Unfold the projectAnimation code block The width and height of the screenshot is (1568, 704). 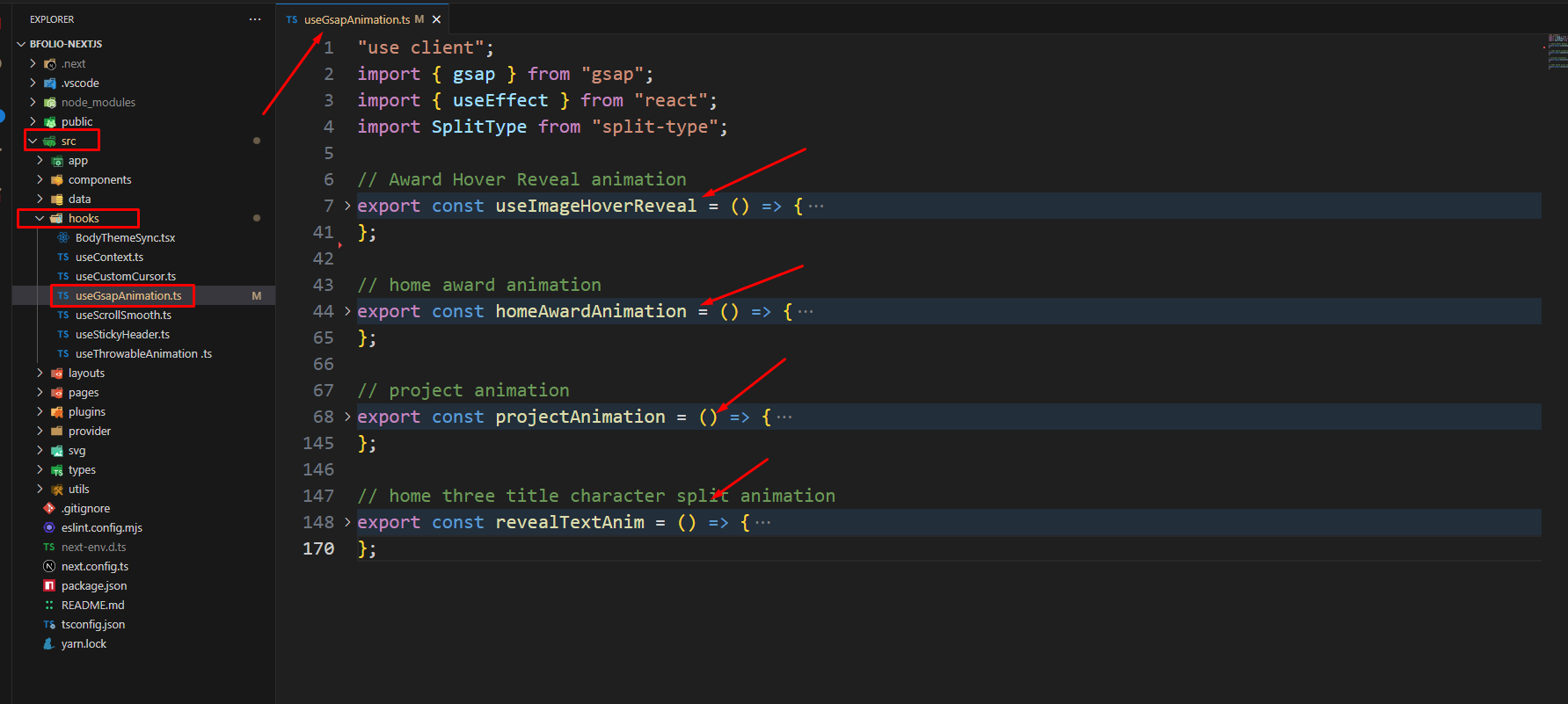[x=347, y=417]
